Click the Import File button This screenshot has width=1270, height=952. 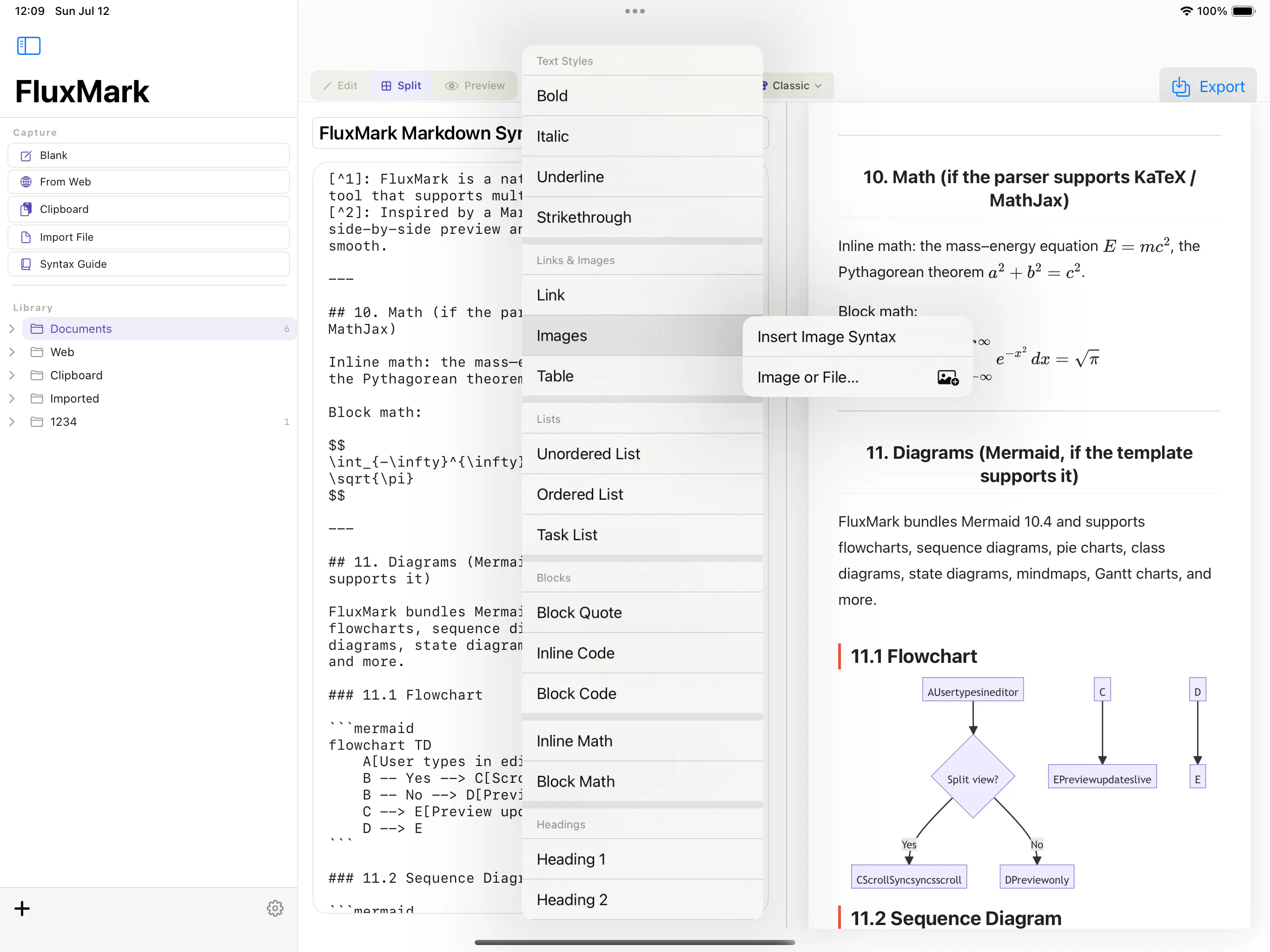149,237
